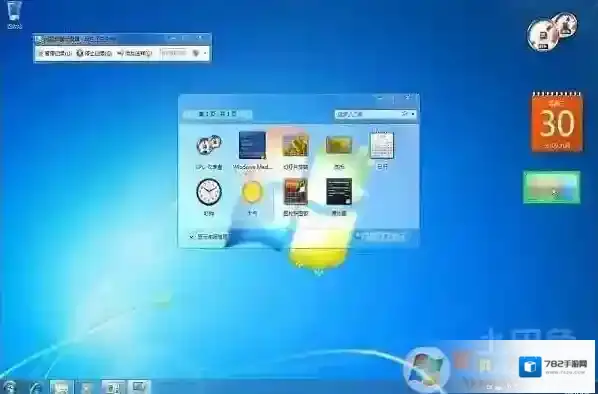This screenshot has height=394, width=598.
Task: Stop recording in the steps recorder window
Action: [94, 53]
